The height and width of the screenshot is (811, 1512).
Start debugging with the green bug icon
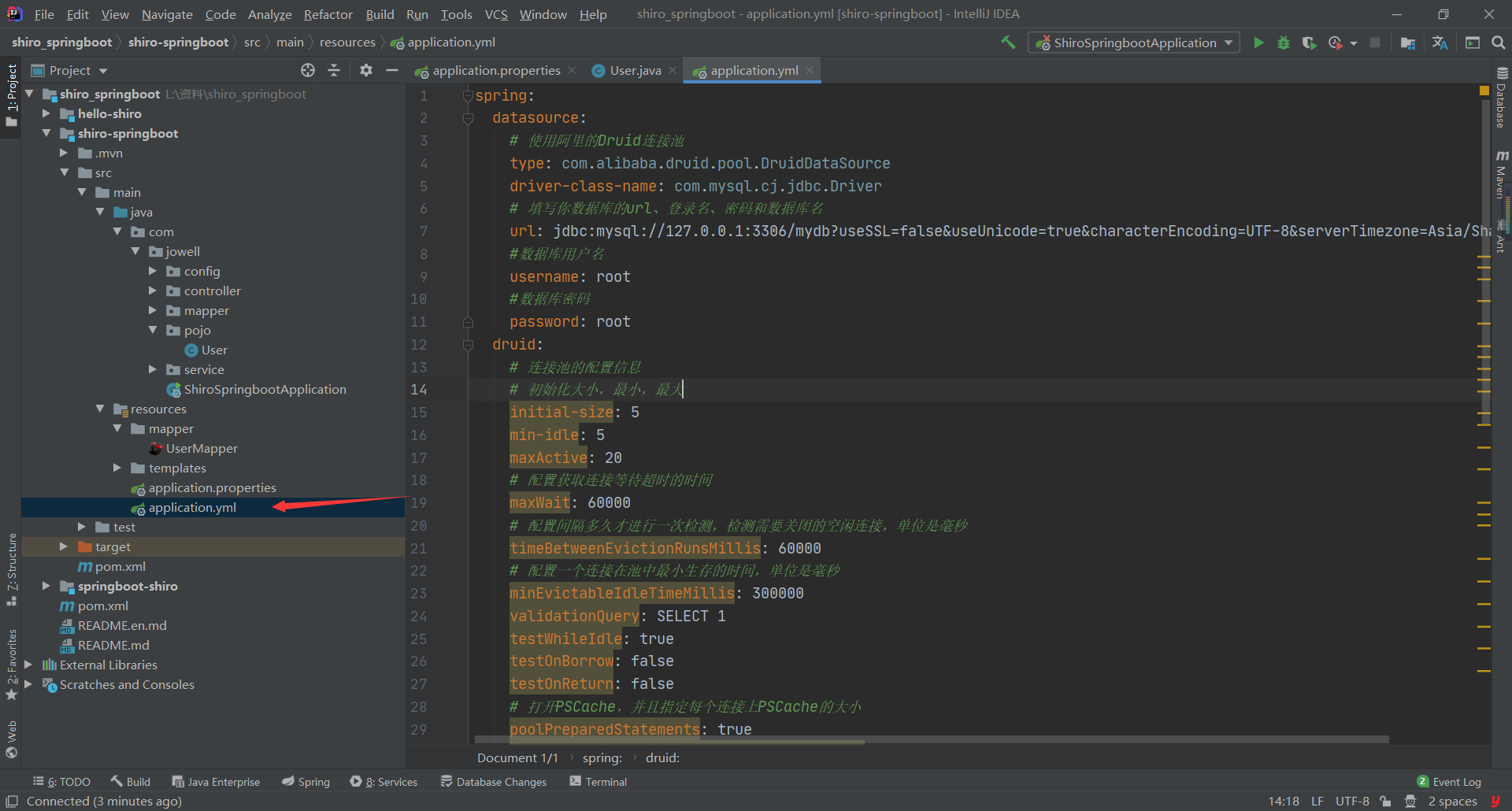pos(1284,43)
